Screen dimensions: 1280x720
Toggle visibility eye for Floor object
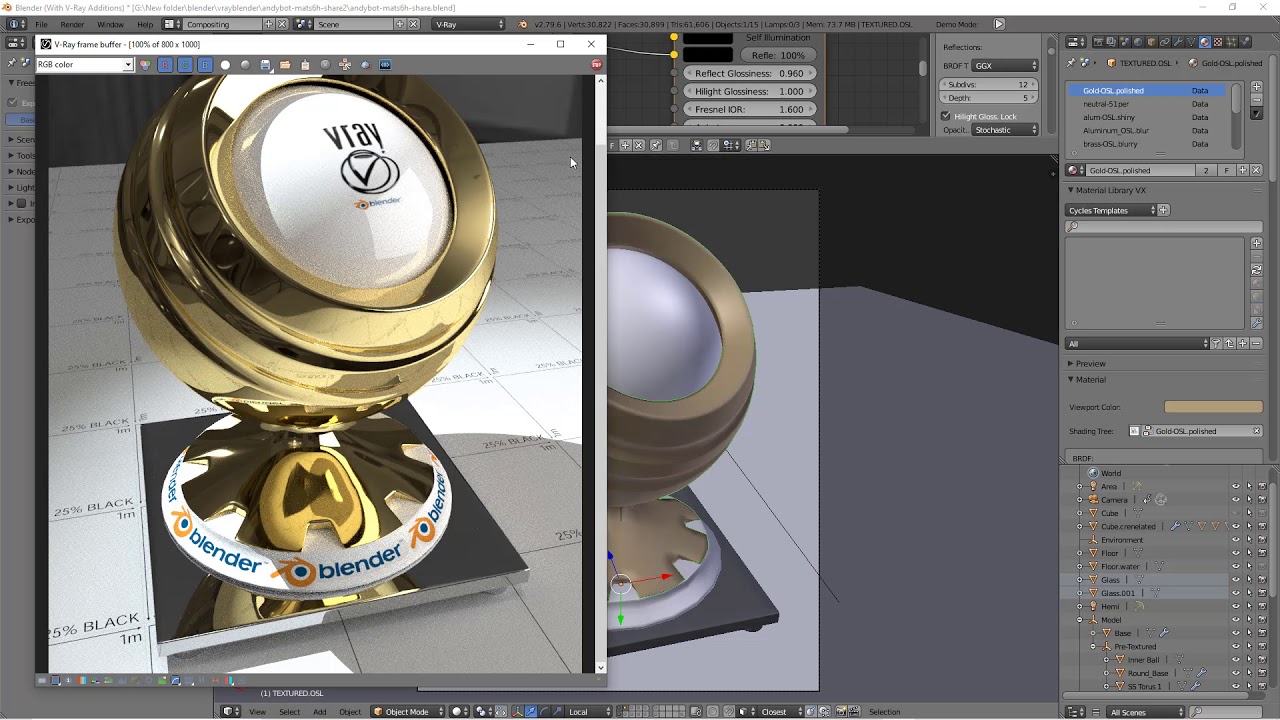[x=1235, y=553]
